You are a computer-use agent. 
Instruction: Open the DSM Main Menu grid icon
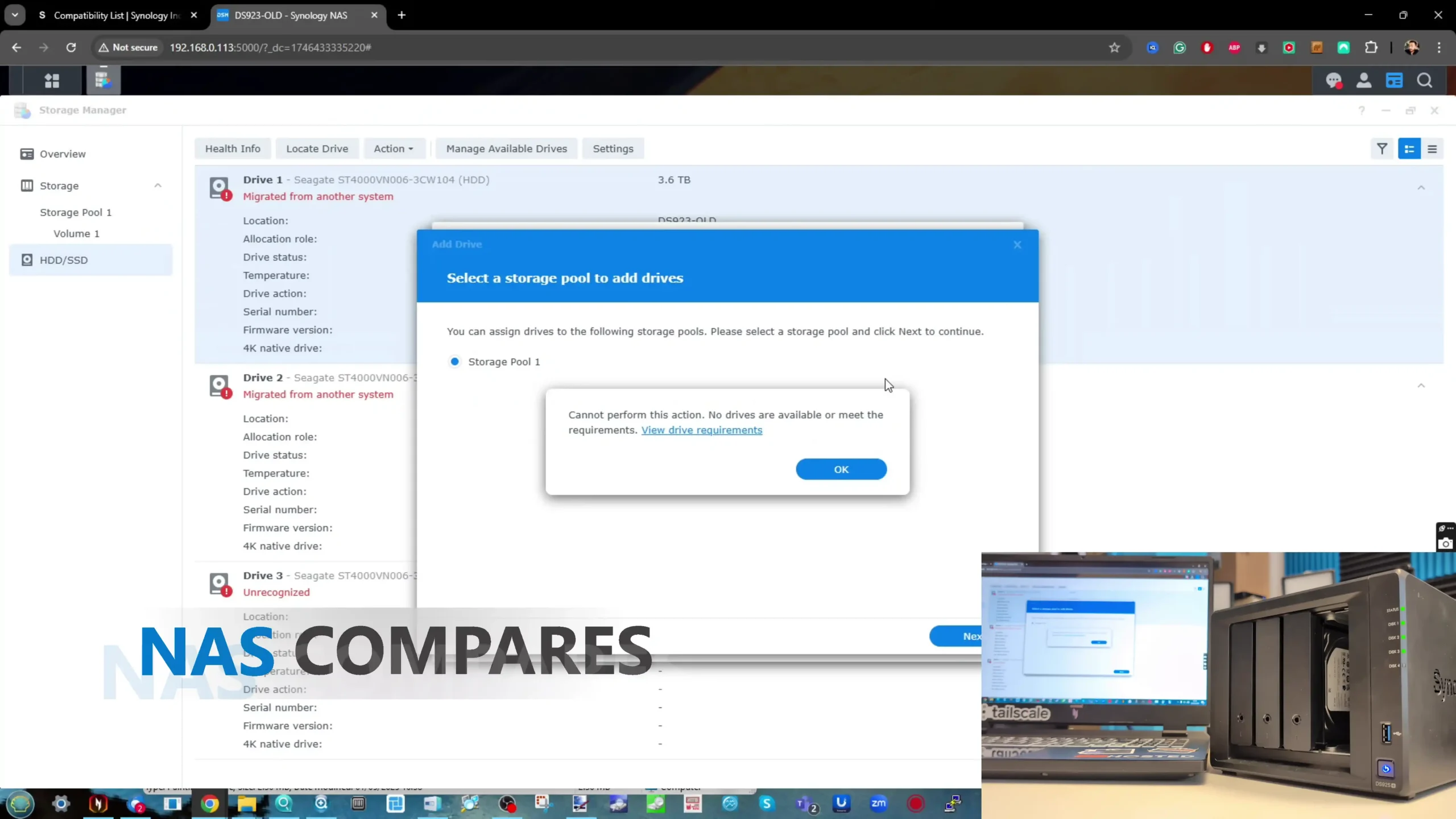point(52,81)
